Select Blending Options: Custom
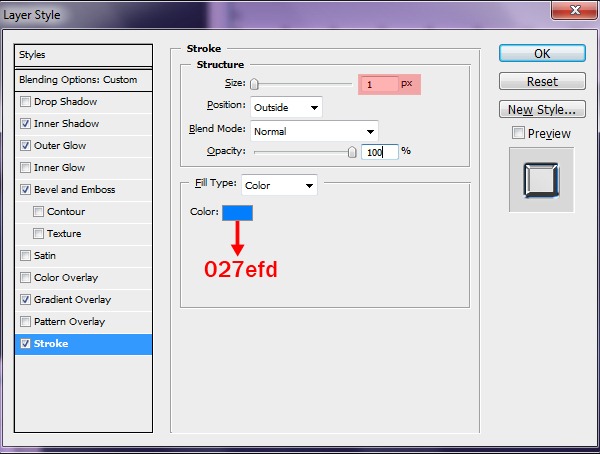The height and width of the screenshot is (454, 600). tap(83, 80)
